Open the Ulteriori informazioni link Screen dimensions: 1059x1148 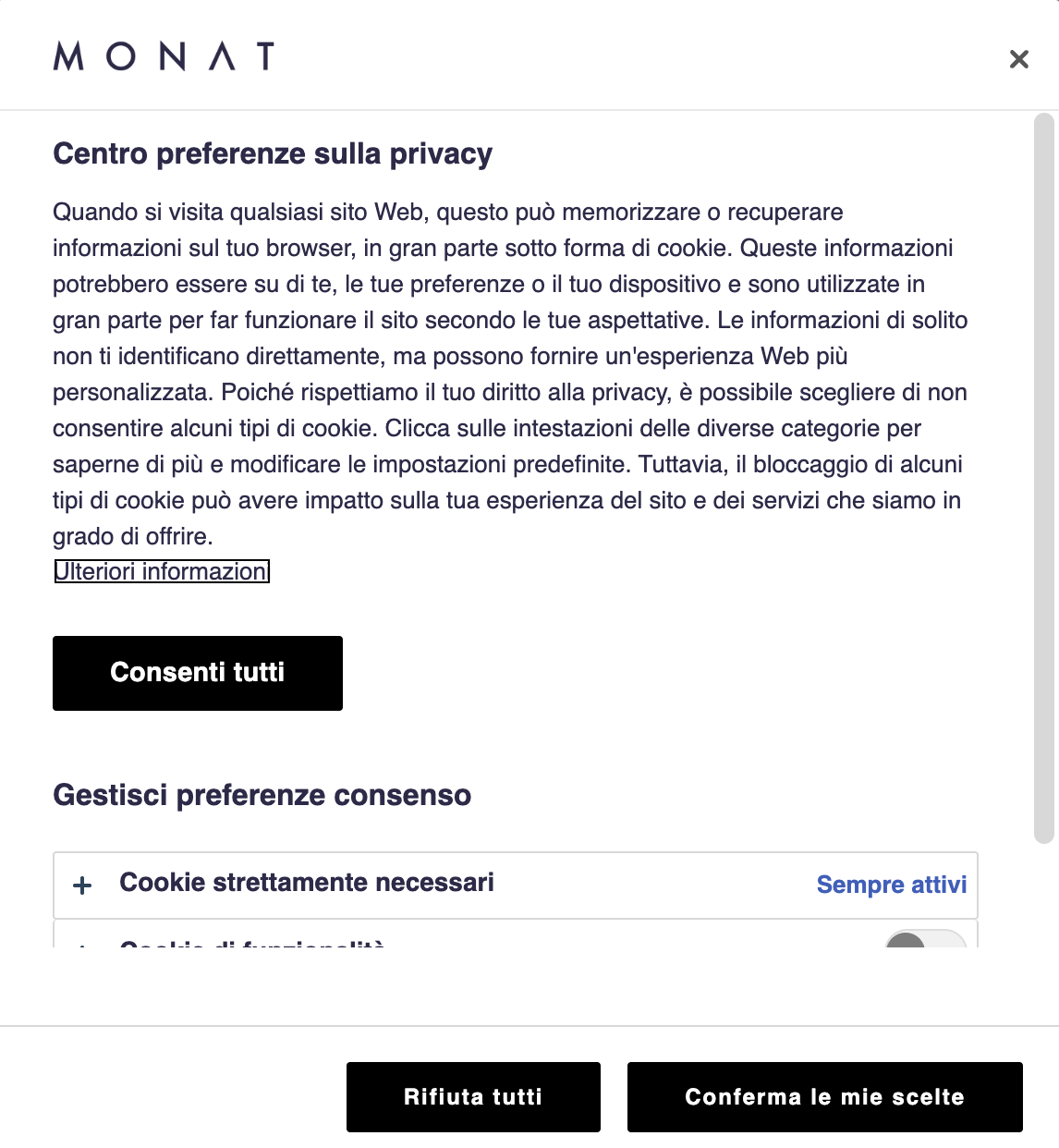pyautogui.click(x=162, y=571)
